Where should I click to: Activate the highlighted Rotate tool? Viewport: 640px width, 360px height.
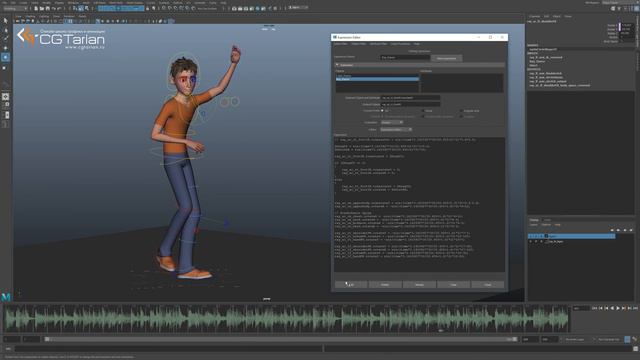(5, 58)
